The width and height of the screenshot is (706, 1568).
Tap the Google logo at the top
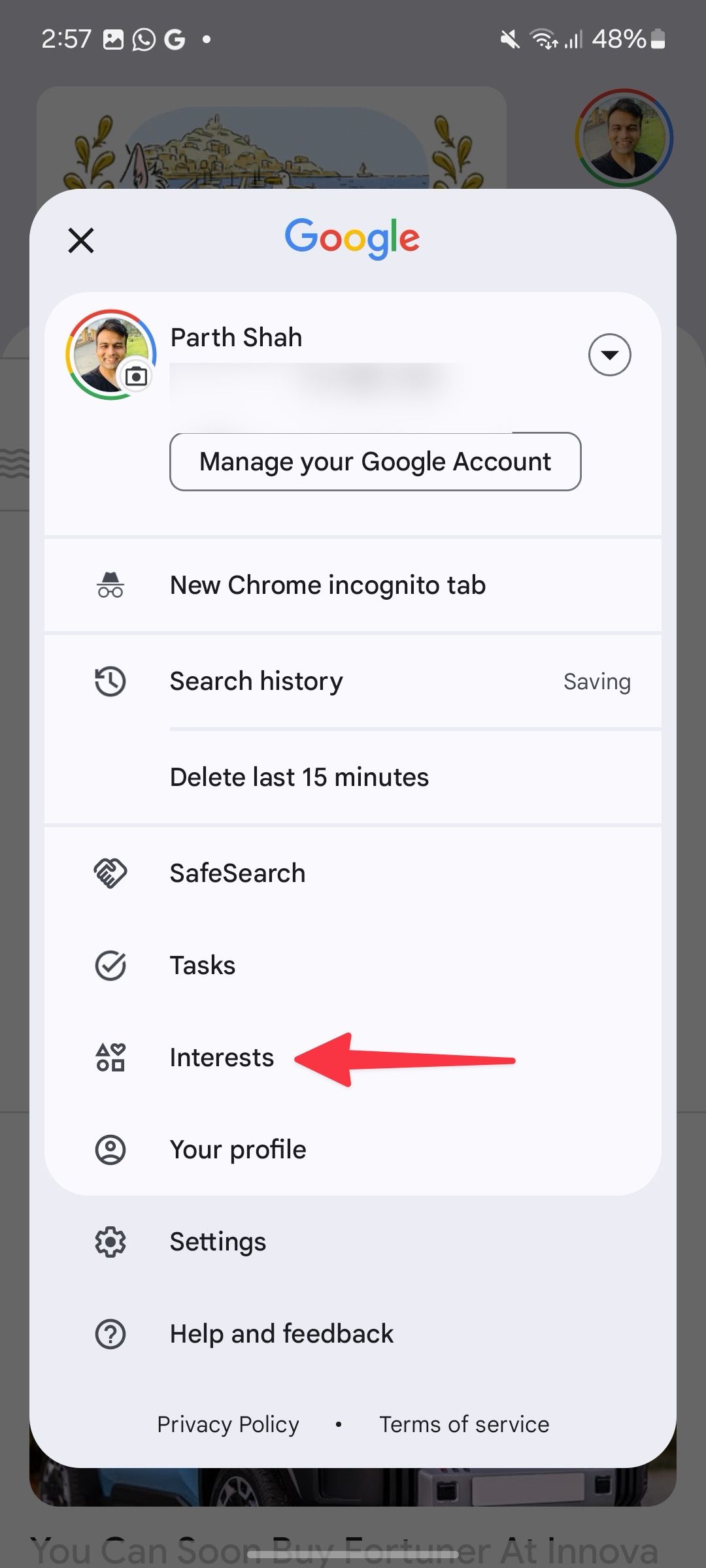(x=352, y=239)
